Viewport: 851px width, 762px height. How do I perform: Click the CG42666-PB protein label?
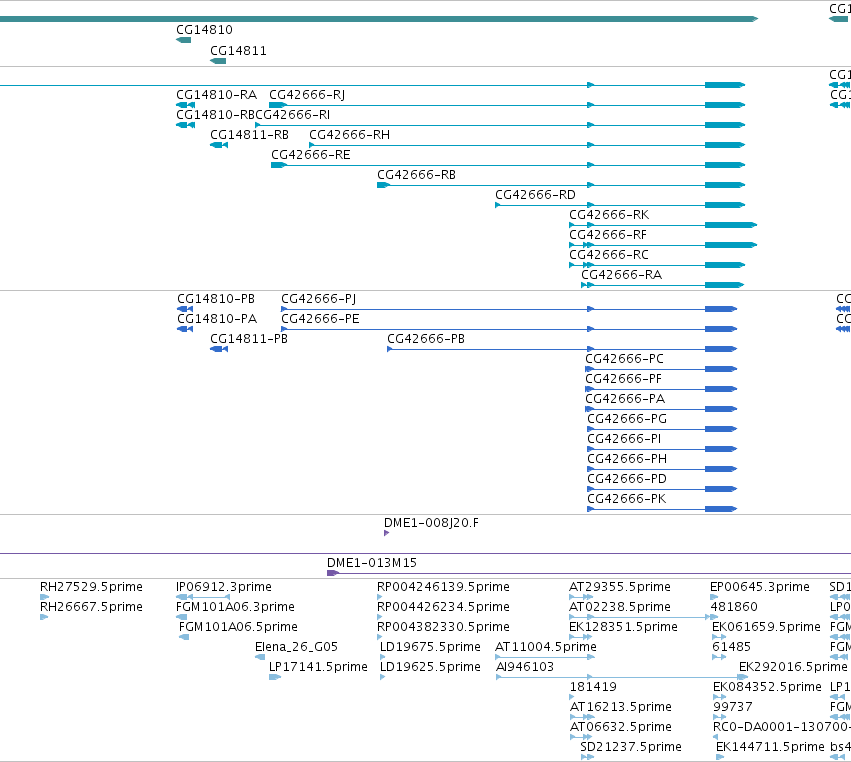point(426,339)
